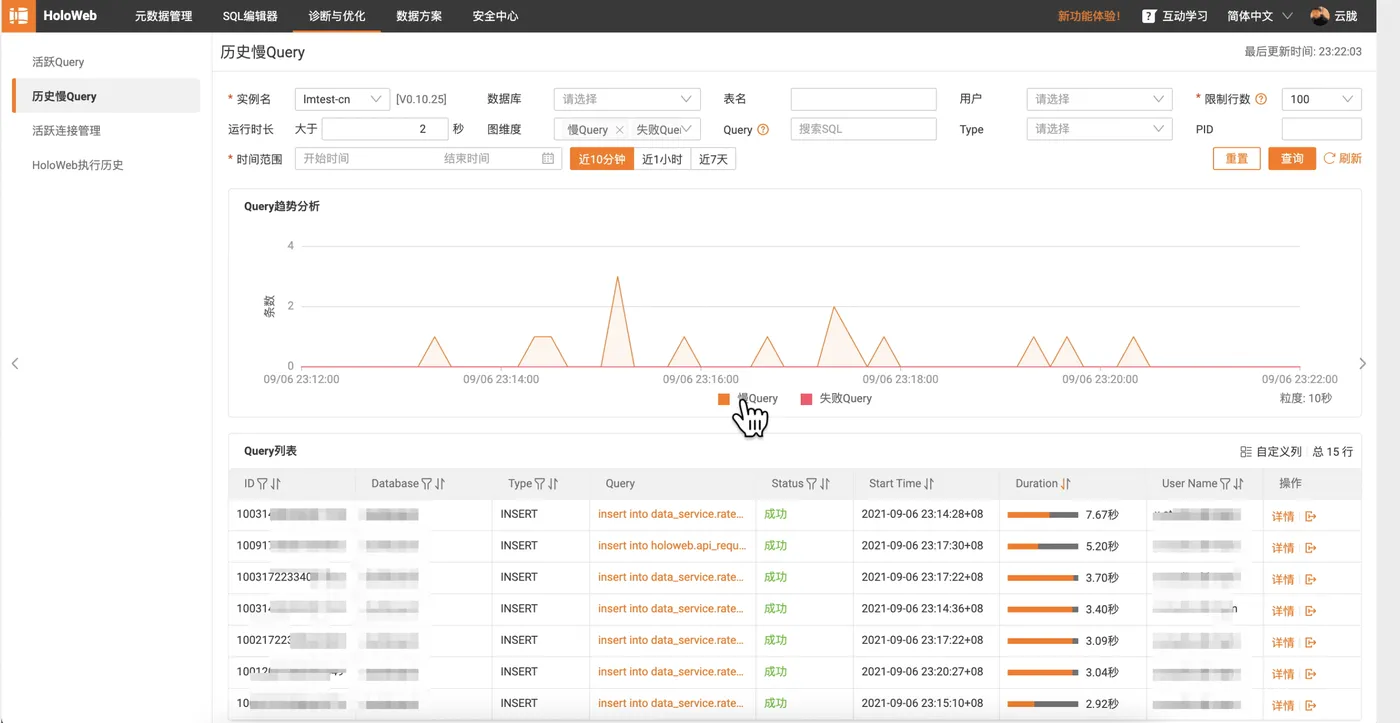Sort the Database column
1400x723 pixels.
[440, 484]
